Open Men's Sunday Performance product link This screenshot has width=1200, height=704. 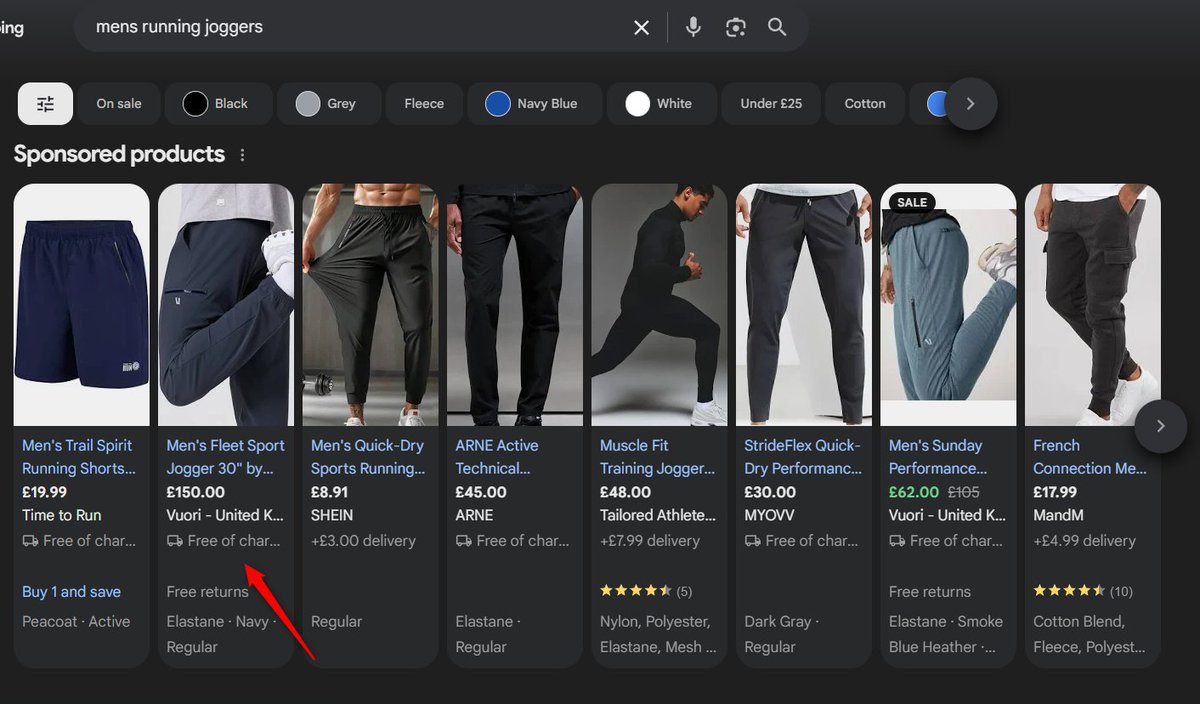pyautogui.click(x=939, y=457)
